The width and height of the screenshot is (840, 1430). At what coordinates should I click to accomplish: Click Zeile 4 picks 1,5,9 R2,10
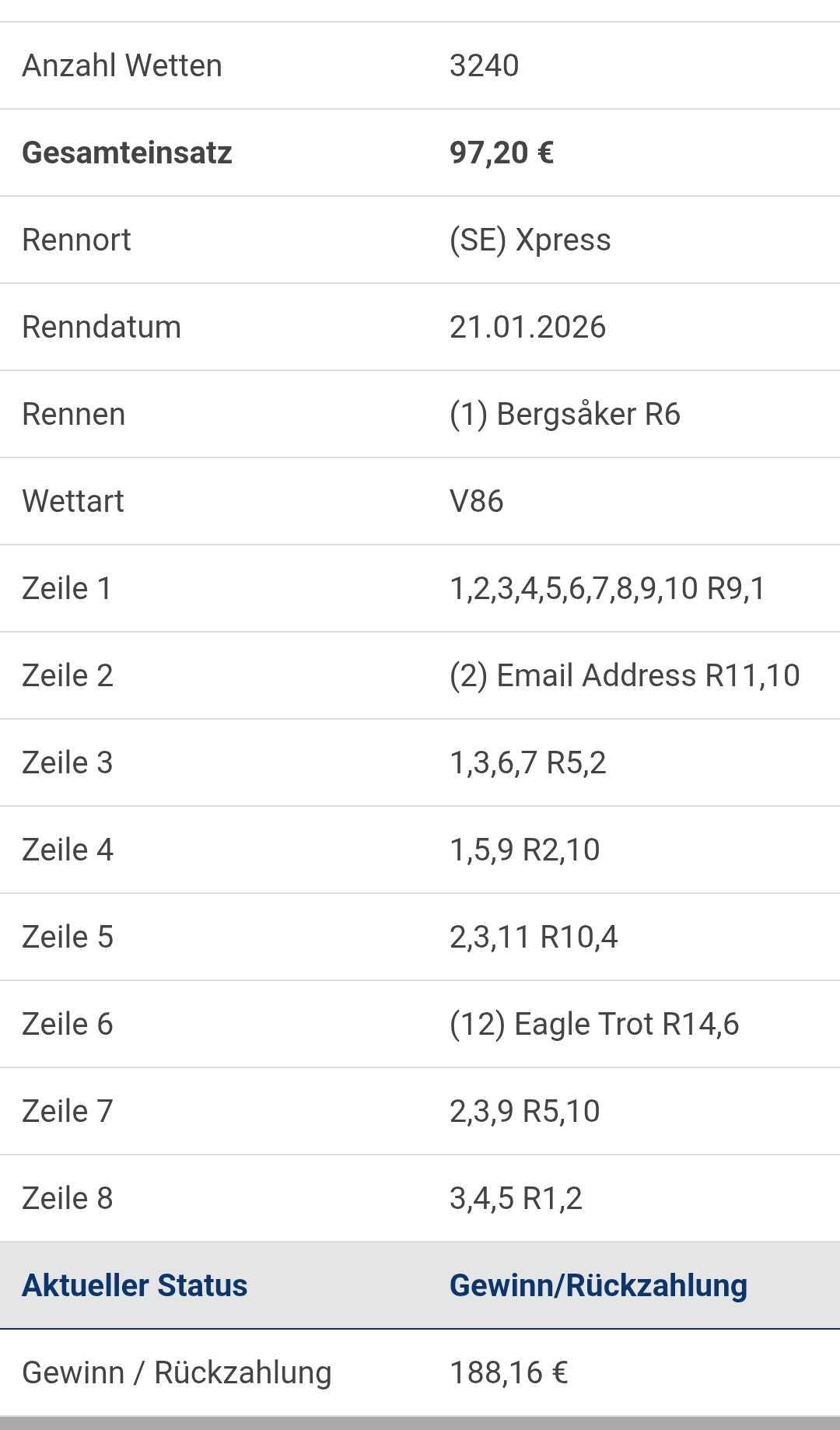point(524,850)
